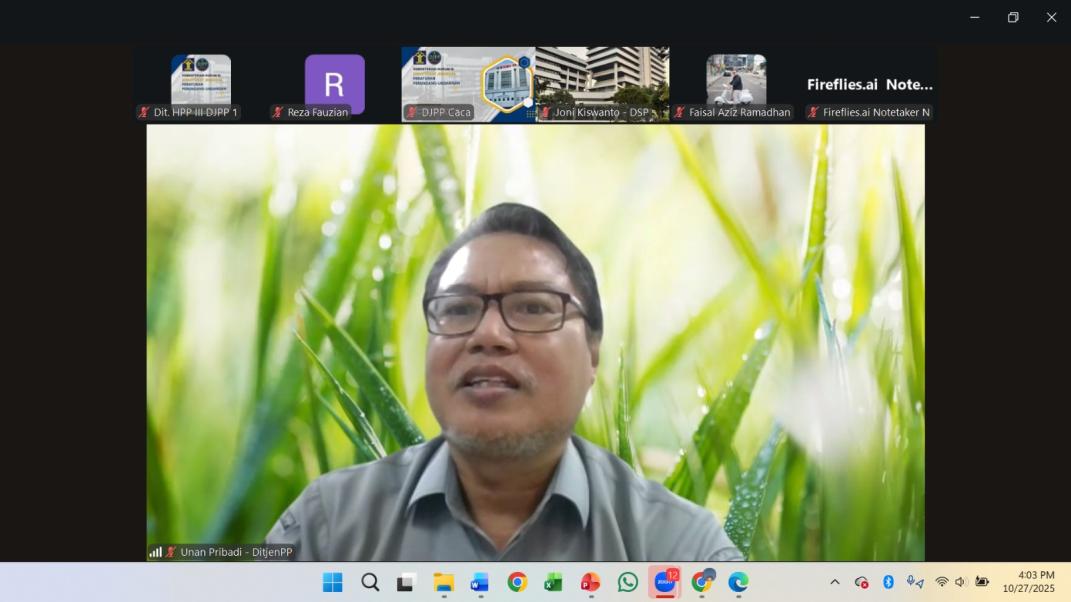Click the Windows Start button
Image resolution: width=1071 pixels, height=602 pixels.
pos(333,582)
